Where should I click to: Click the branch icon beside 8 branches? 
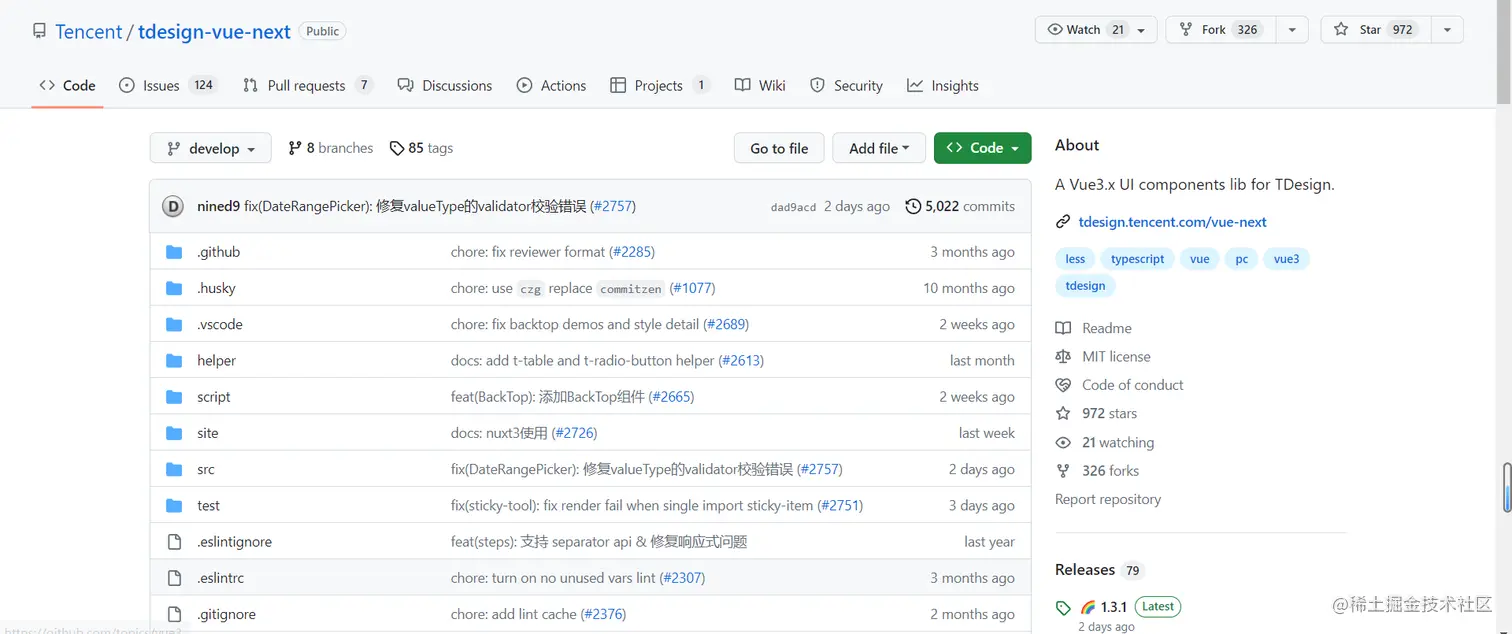tap(295, 148)
